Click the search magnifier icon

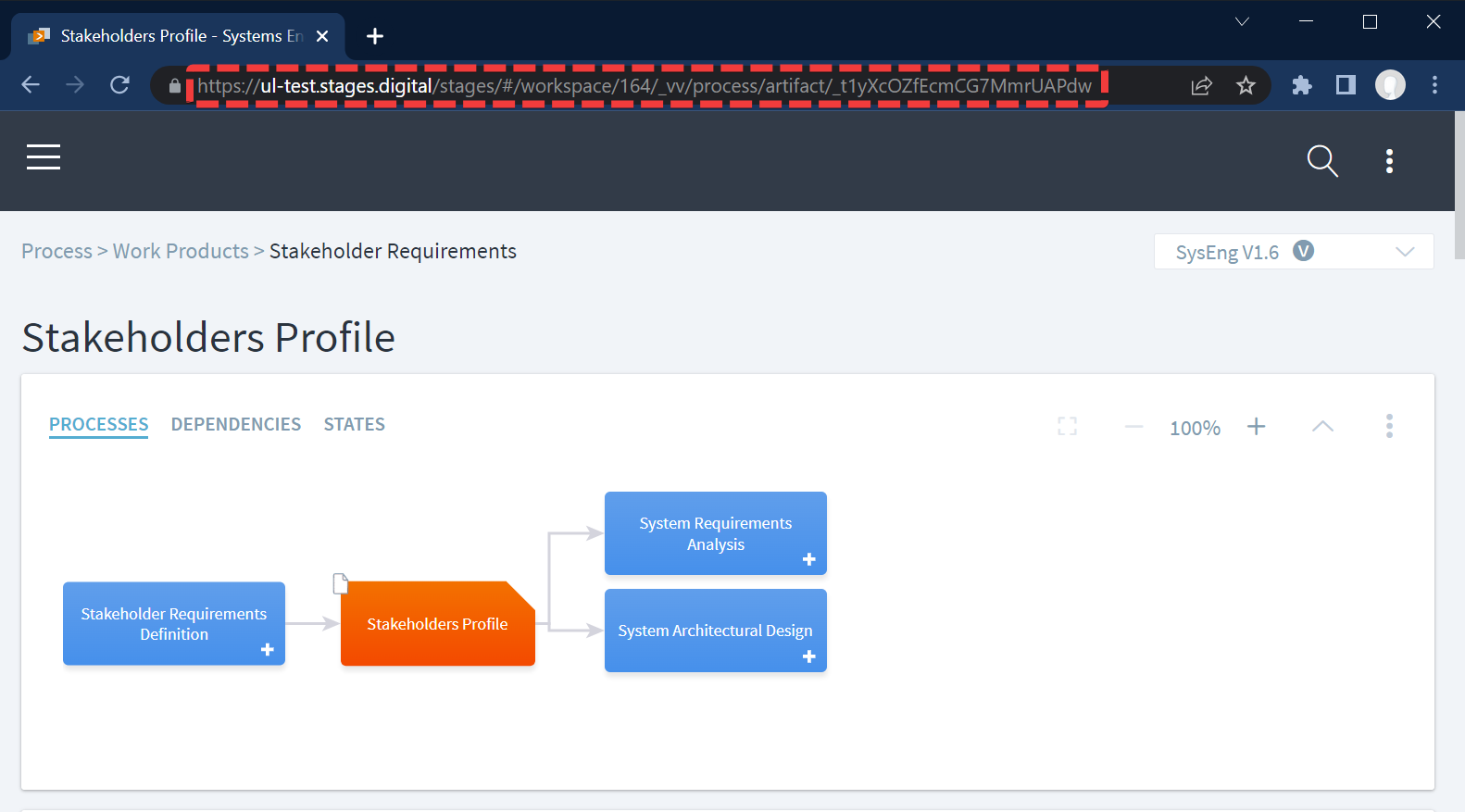pyautogui.click(x=1321, y=161)
